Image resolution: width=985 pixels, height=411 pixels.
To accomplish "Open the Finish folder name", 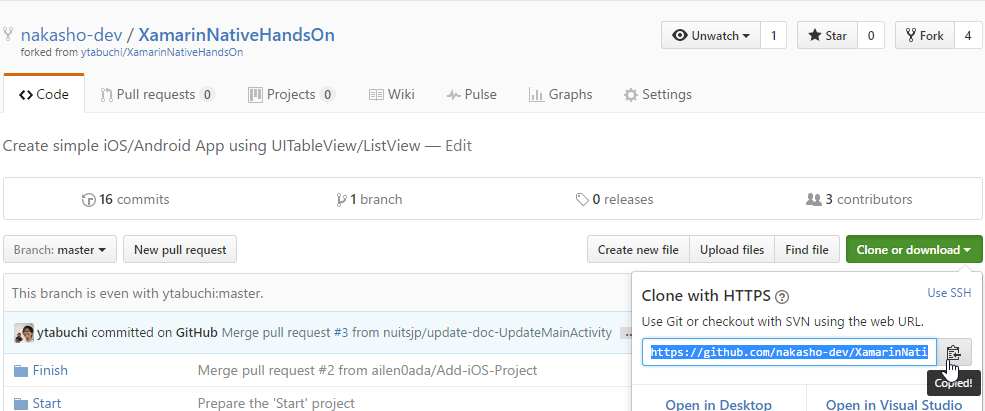I will point(50,371).
